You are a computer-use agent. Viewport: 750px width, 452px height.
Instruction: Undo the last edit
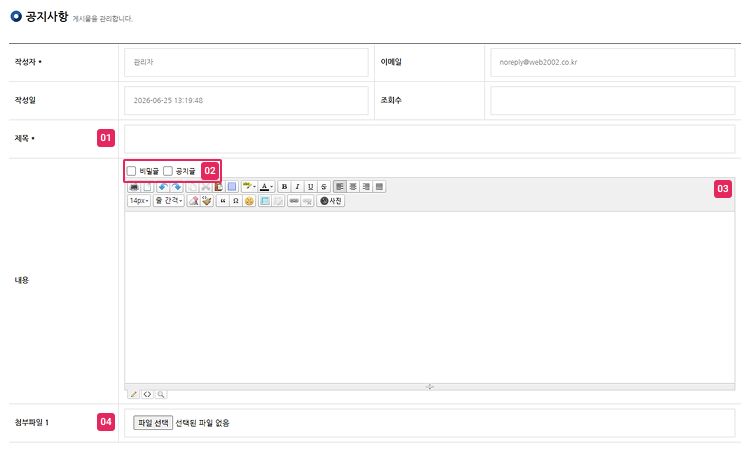click(x=163, y=187)
